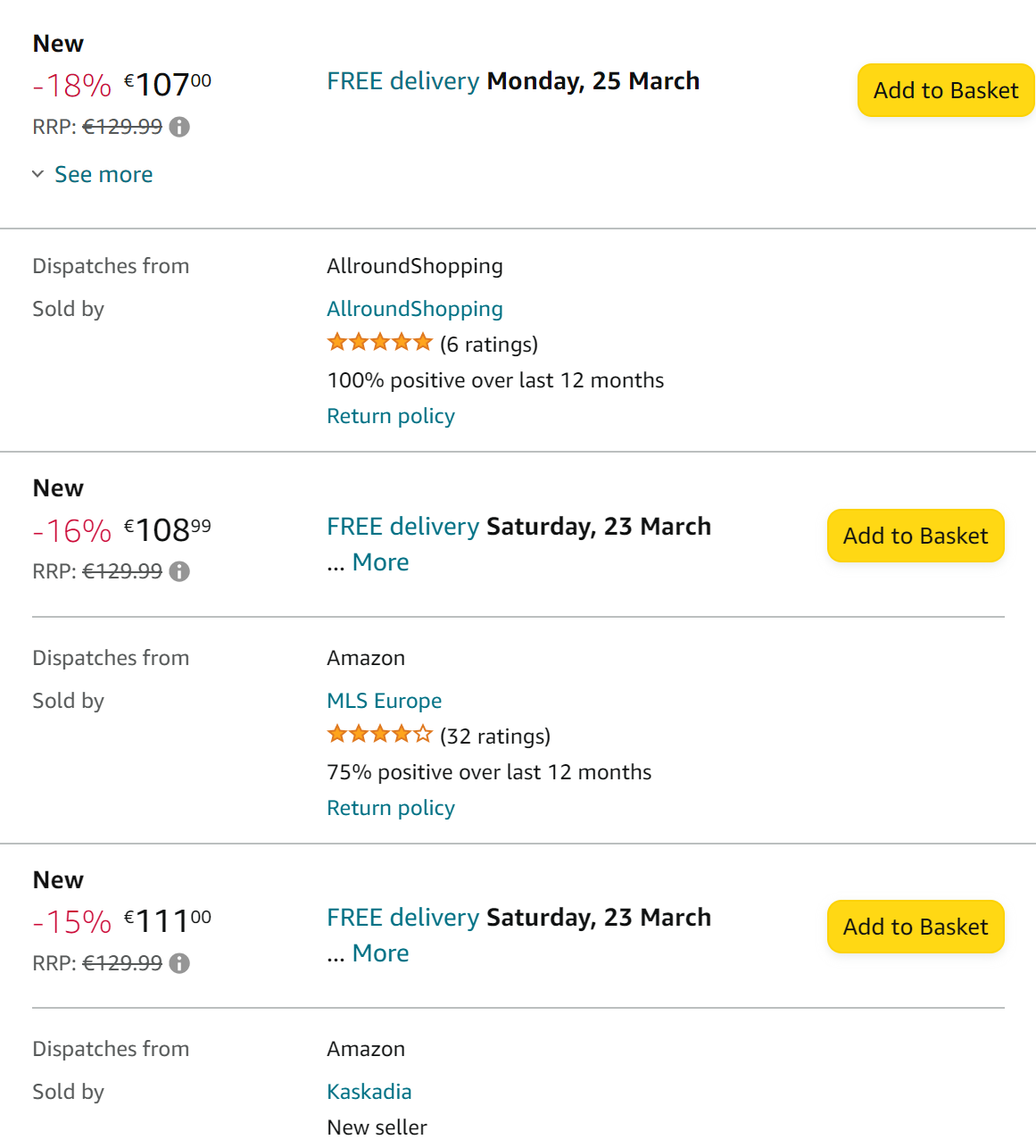Expand More delivery details for the €108.99 offer
The width and height of the screenshot is (1036, 1148).
(380, 562)
